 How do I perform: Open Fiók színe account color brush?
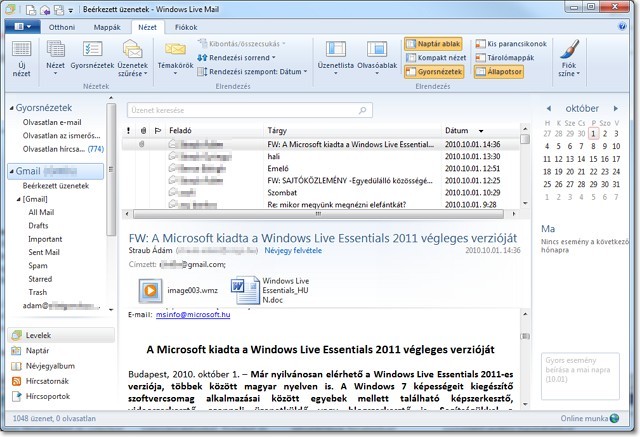tap(569, 59)
